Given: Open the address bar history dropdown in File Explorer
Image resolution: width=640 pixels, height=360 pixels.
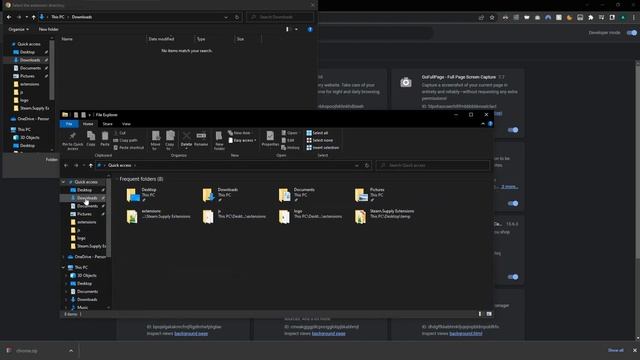Looking at the screenshot, I should [x=357, y=166].
